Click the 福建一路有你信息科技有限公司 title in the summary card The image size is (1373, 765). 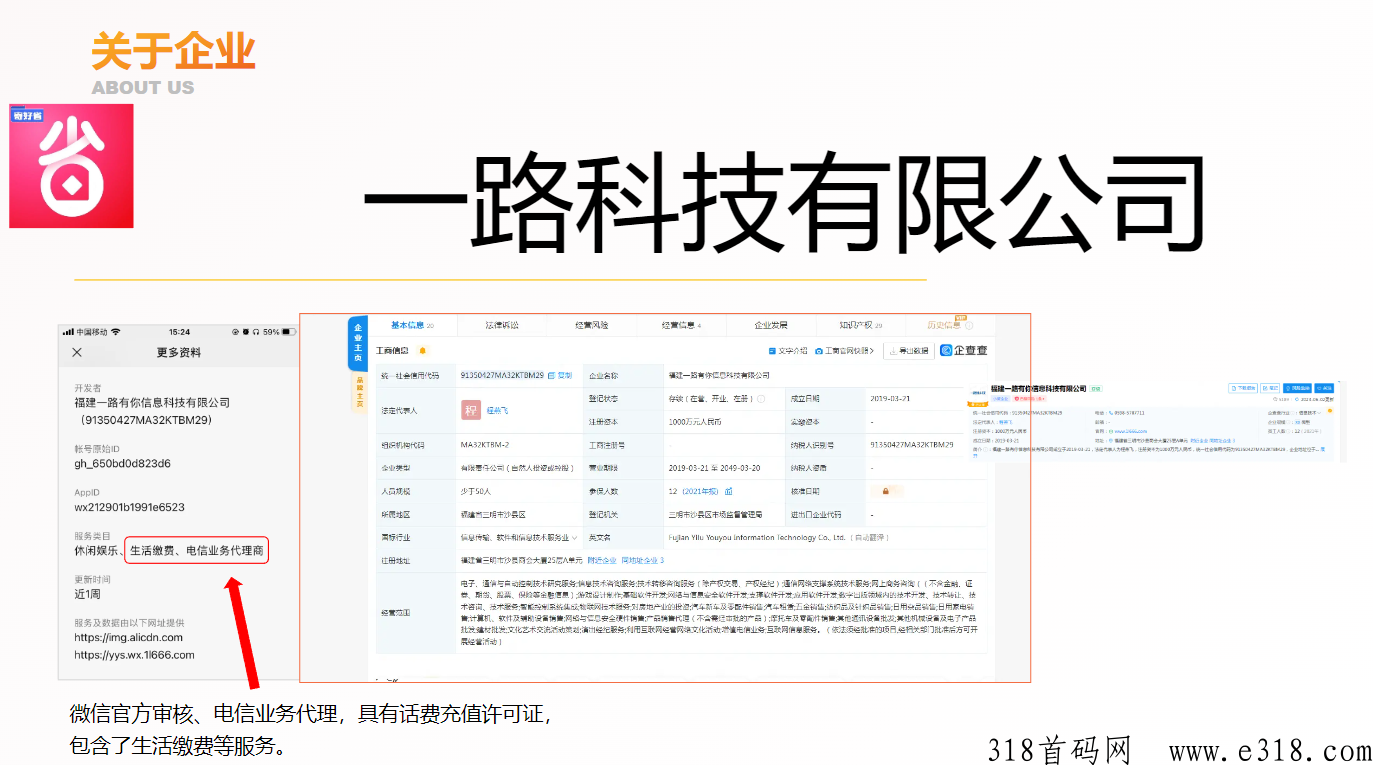pyautogui.click(x=1038, y=388)
